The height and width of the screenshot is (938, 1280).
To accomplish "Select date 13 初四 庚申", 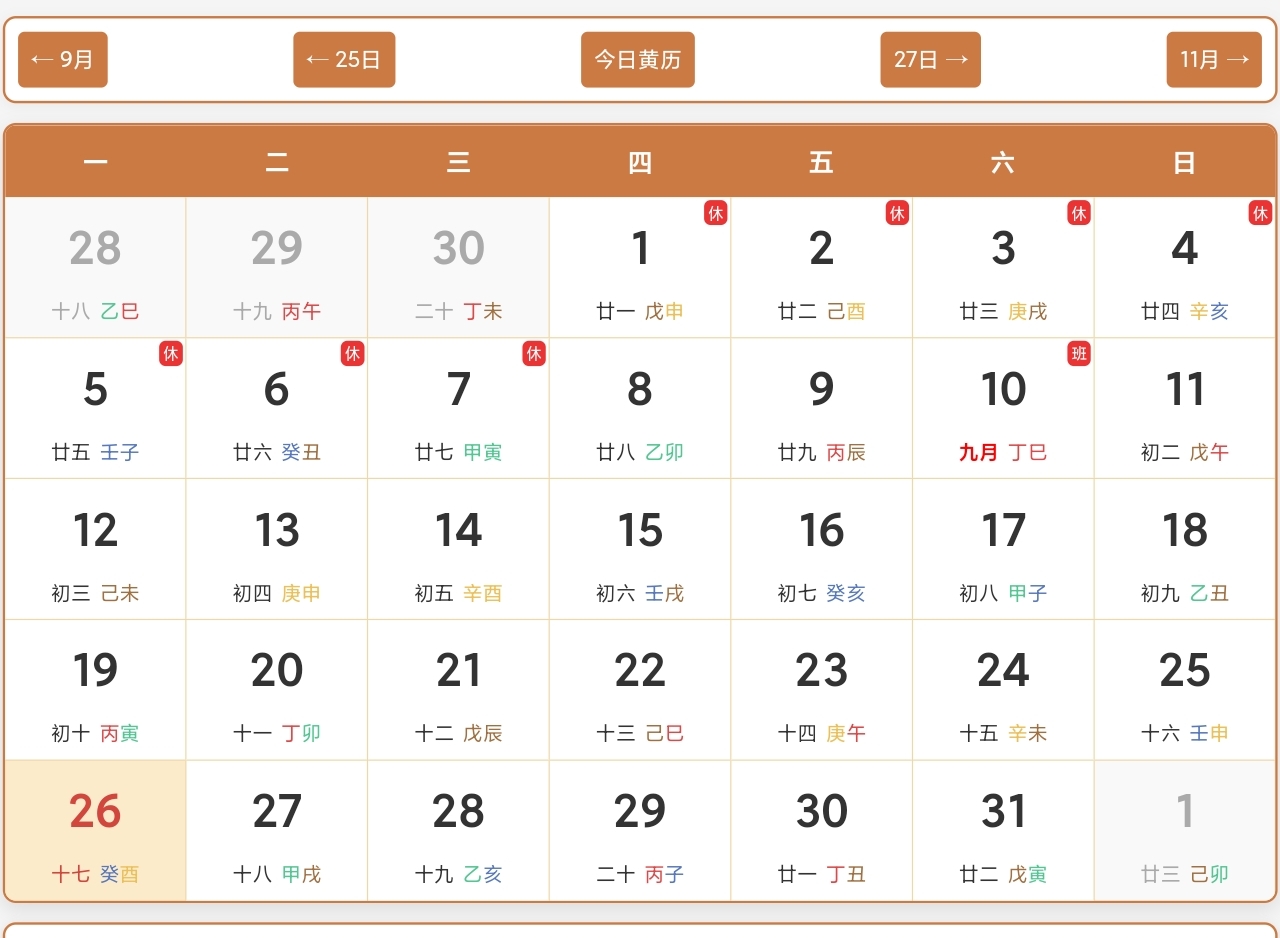I will tap(277, 549).
